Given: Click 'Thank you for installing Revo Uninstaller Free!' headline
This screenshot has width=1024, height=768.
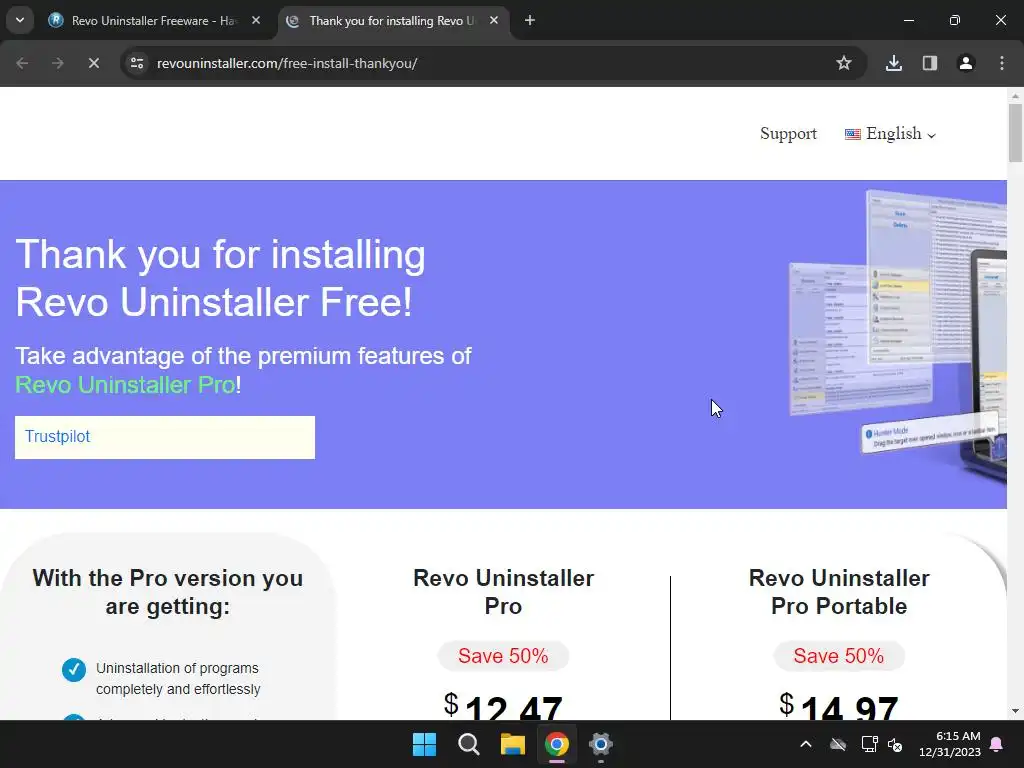Looking at the screenshot, I should point(220,278).
